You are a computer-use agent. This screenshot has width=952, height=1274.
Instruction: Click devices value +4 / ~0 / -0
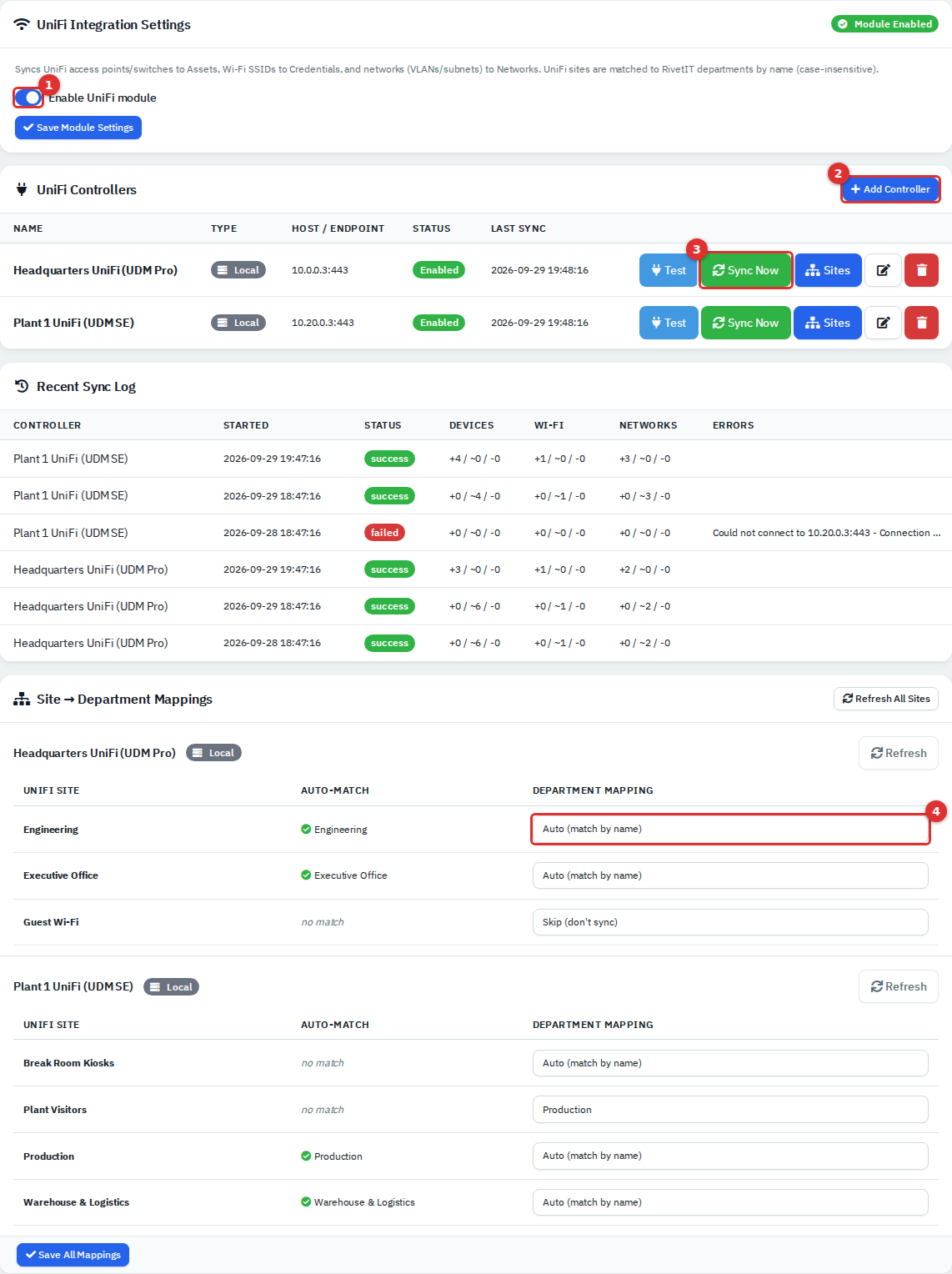point(474,459)
